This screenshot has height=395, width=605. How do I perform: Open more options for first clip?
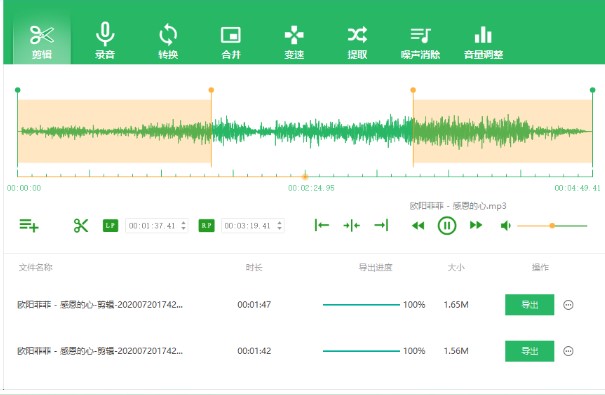click(x=568, y=305)
